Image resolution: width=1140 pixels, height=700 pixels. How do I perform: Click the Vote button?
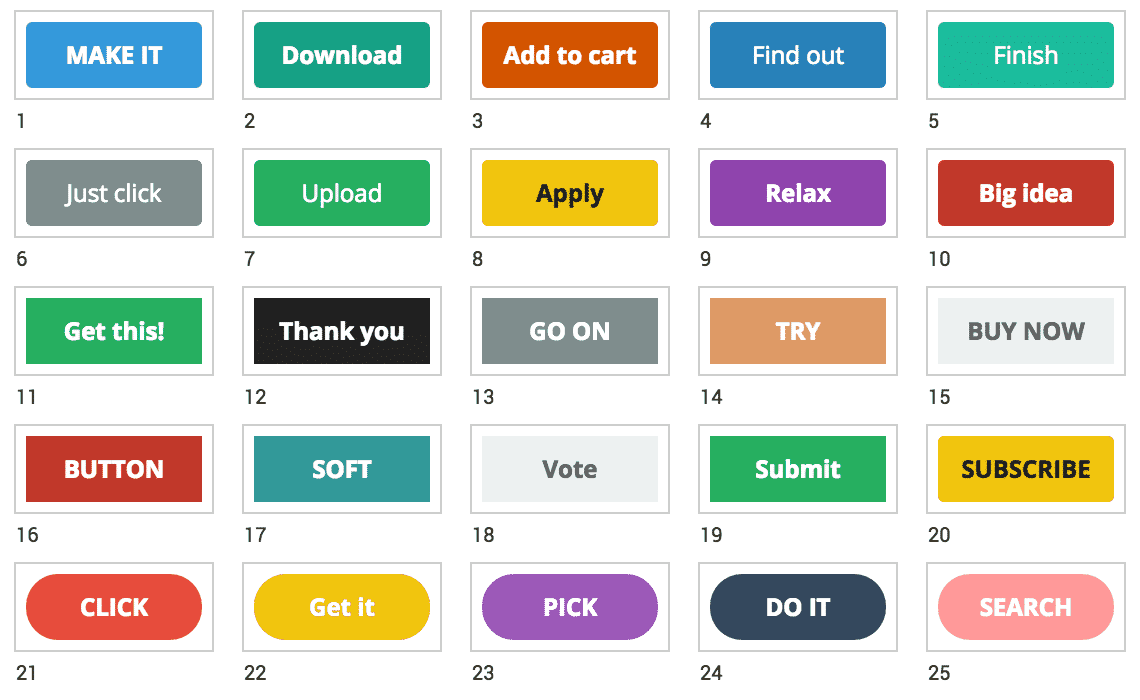[x=569, y=469]
